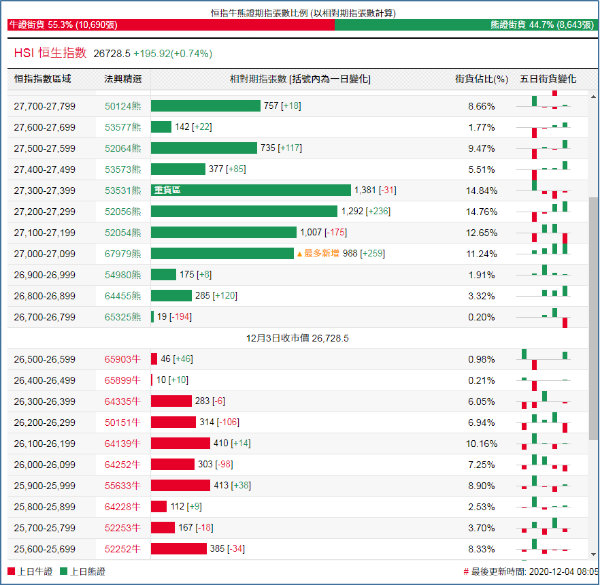
Task: Click the 五日街貨變化 column header
Action: (548, 79)
